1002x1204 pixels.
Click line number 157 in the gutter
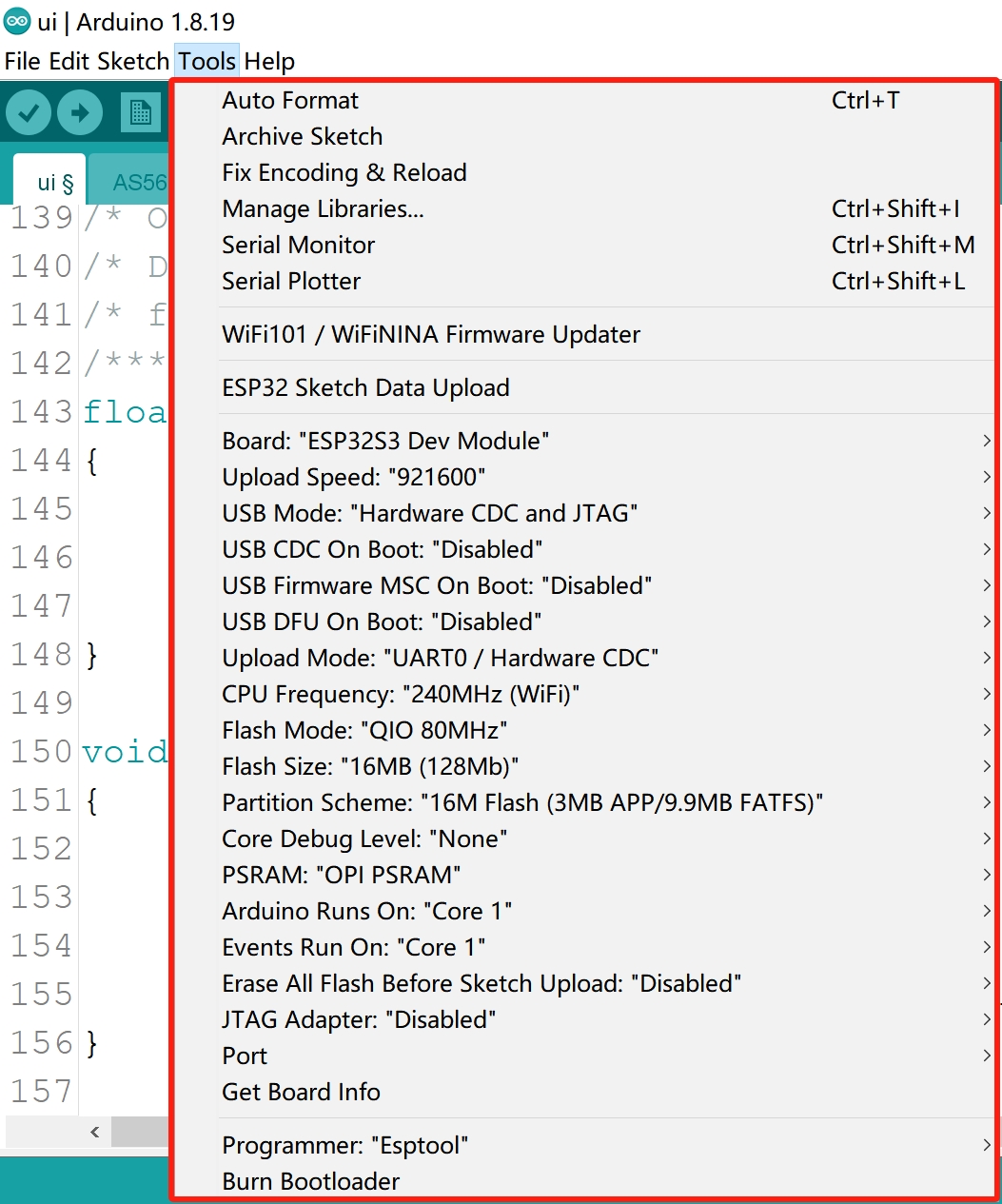click(x=42, y=1091)
